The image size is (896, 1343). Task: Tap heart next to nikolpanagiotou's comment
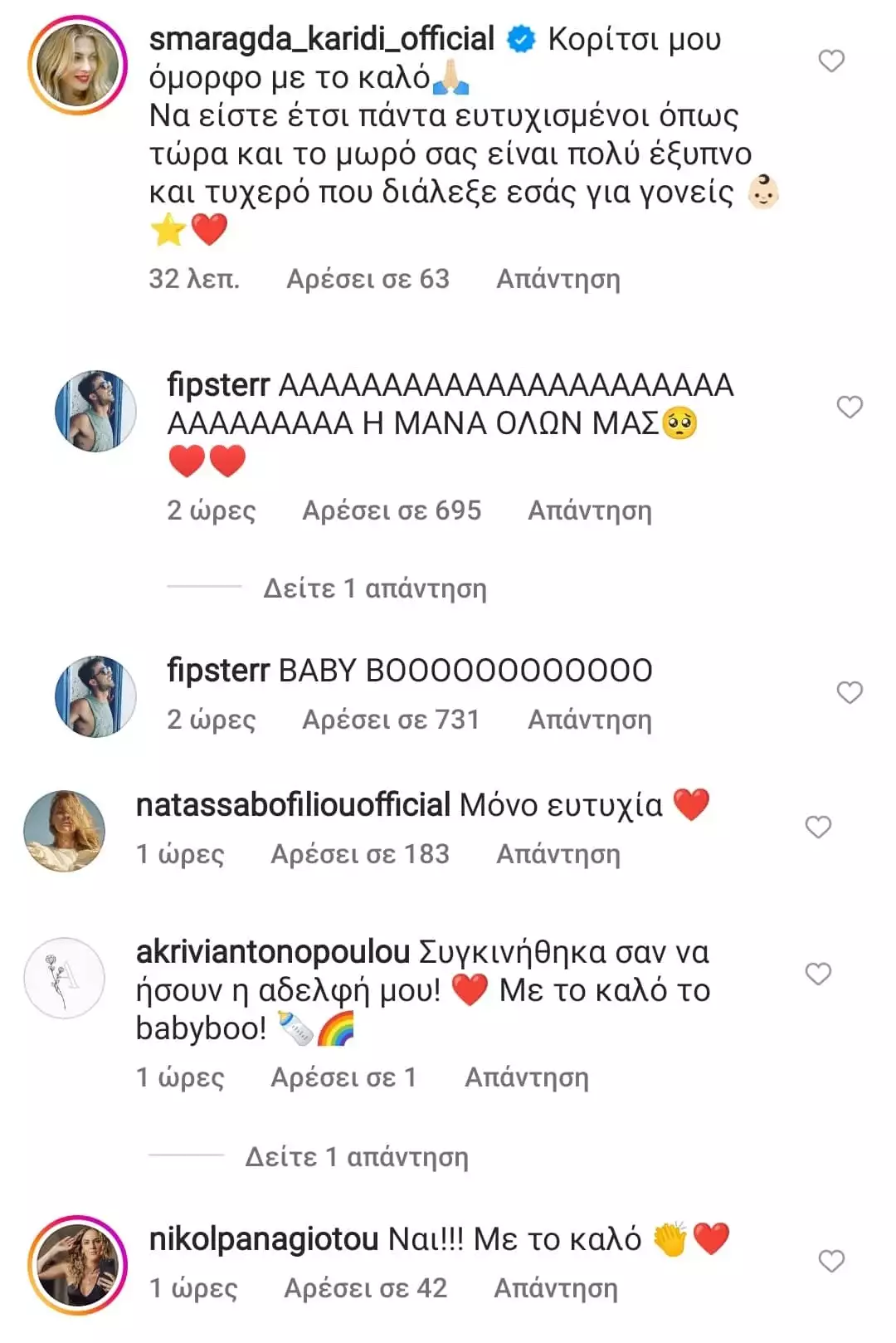pyautogui.click(x=831, y=1262)
